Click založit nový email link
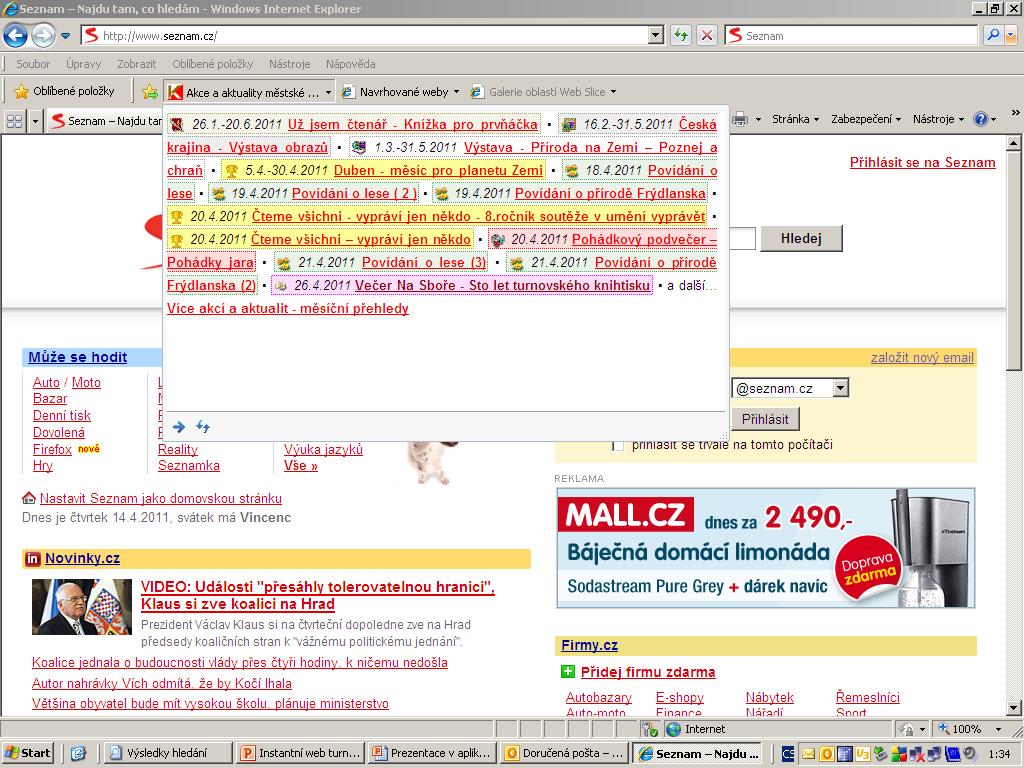The image size is (1024, 768). 922,358
